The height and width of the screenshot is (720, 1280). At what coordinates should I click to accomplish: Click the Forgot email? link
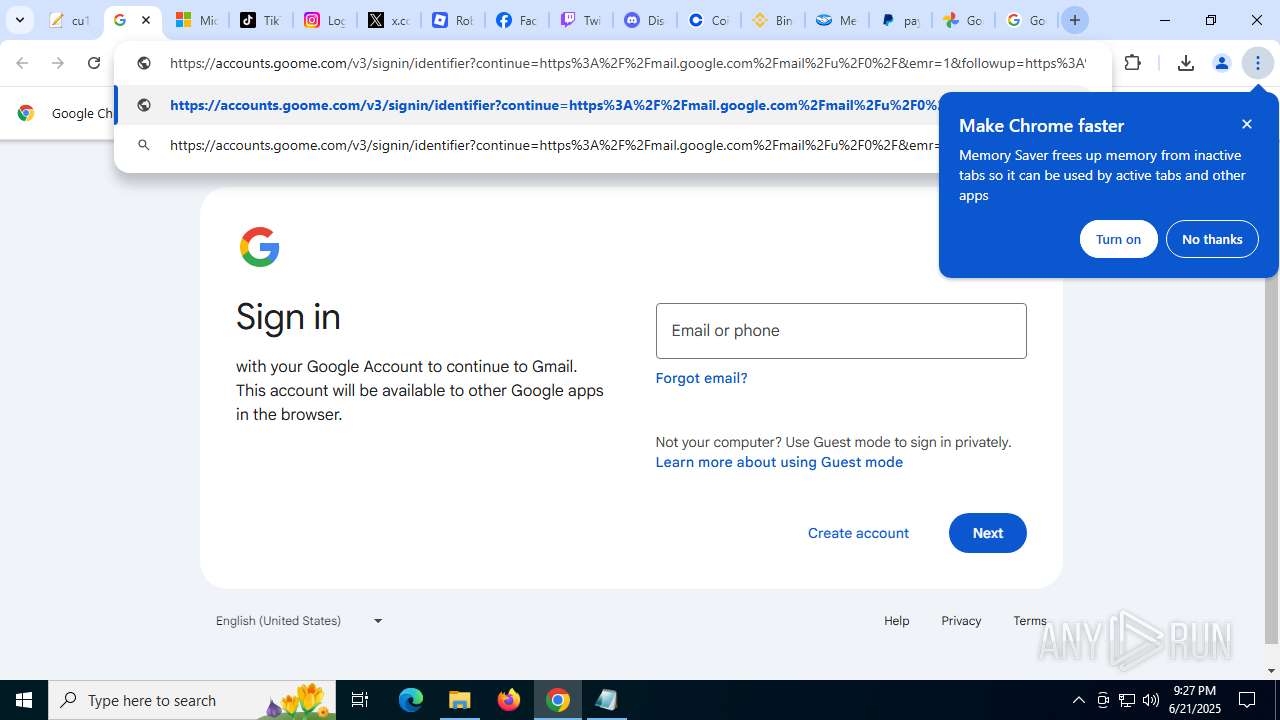702,378
